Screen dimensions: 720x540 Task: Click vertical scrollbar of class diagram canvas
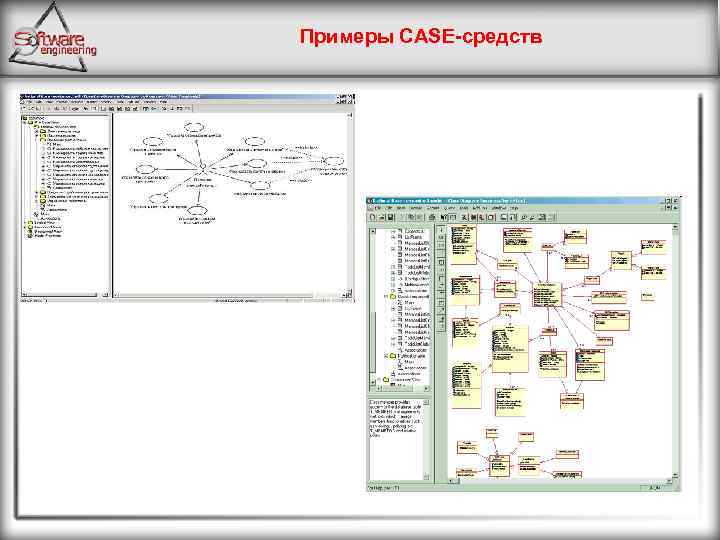point(675,351)
